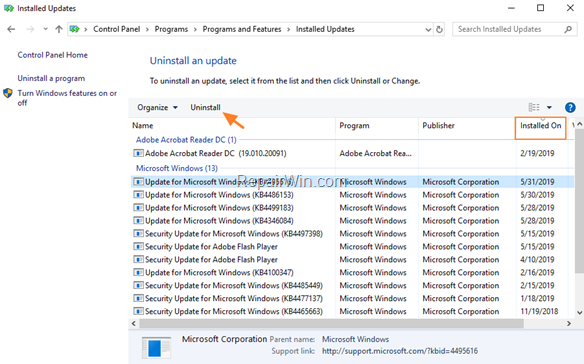584x364 pixels.
Task: Open the view options dropdown arrow
Action: click(549, 107)
